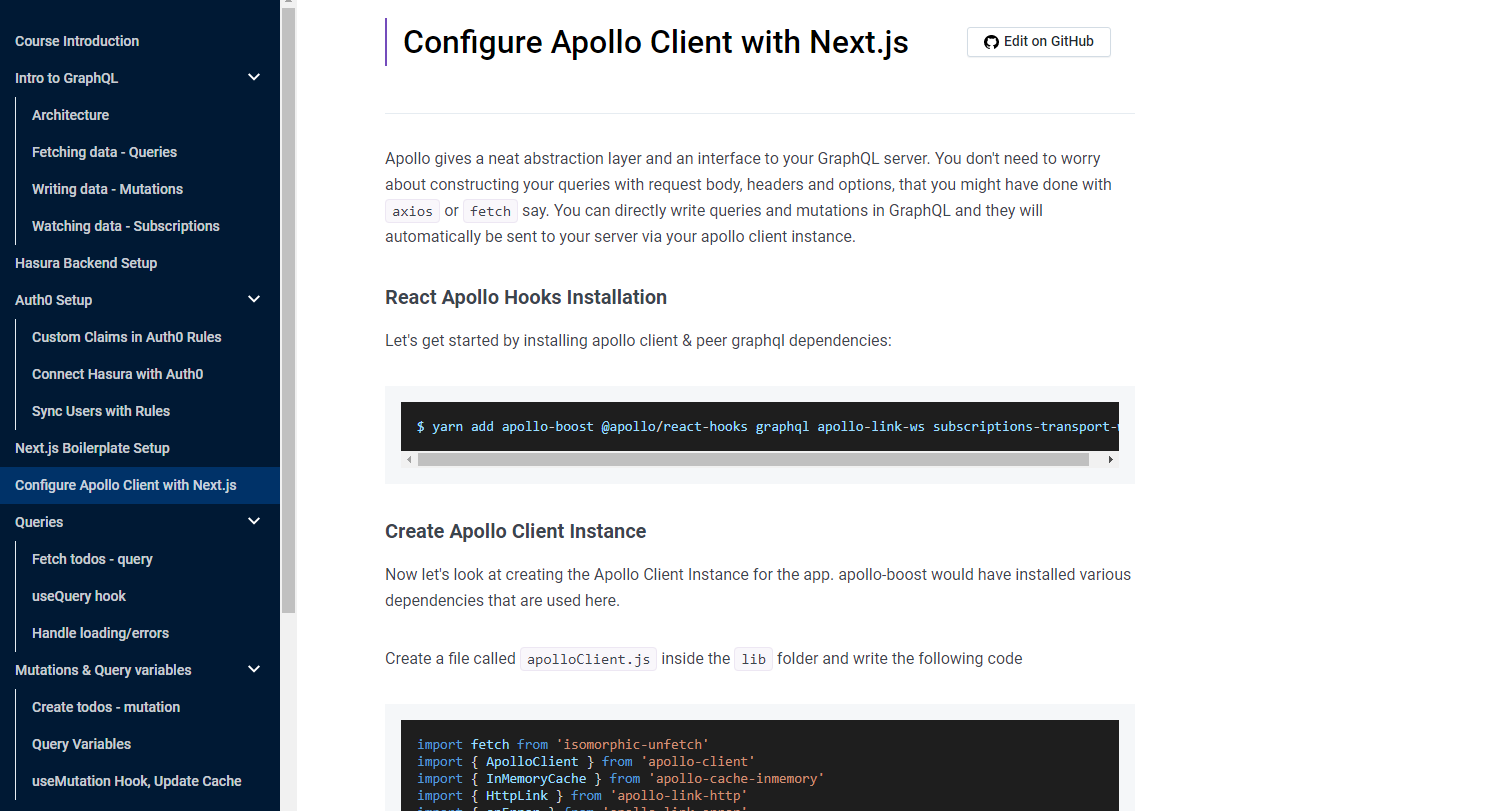The image size is (1492, 811).
Task: Open the Architecture lesson
Action: (70, 115)
